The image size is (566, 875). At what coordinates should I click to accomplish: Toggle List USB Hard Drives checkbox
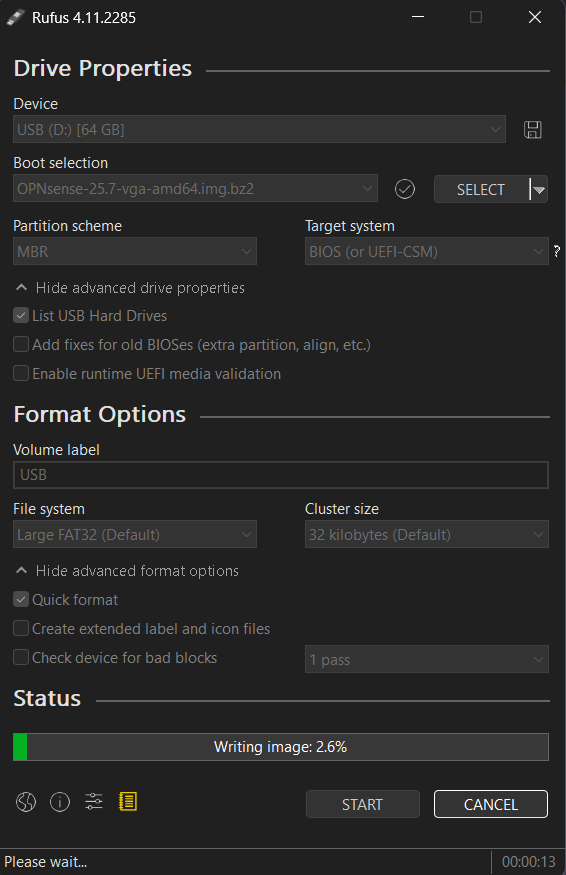coord(21,316)
